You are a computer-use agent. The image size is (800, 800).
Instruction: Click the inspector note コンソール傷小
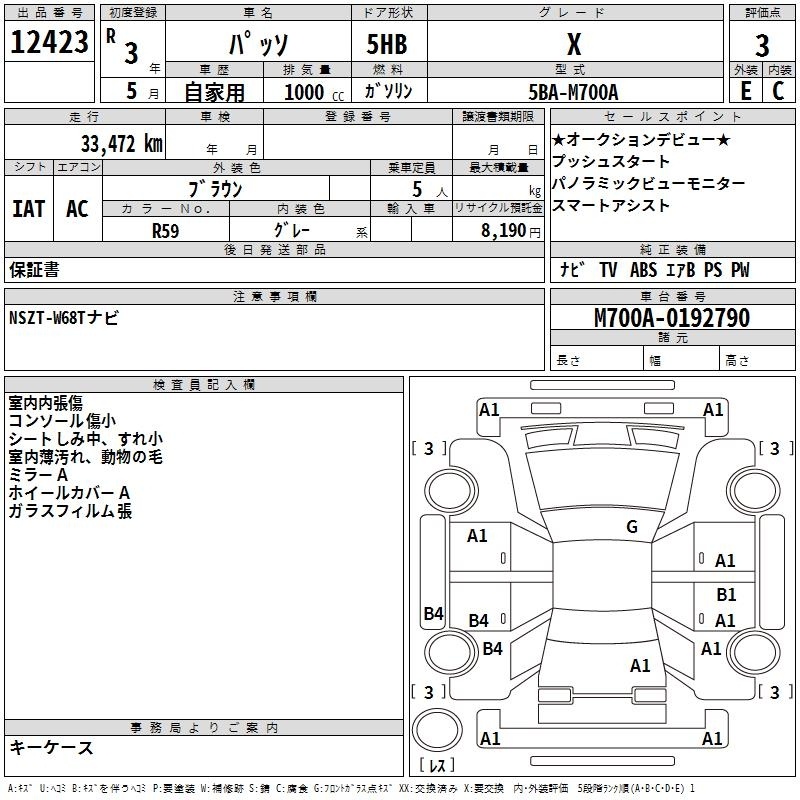point(62,421)
